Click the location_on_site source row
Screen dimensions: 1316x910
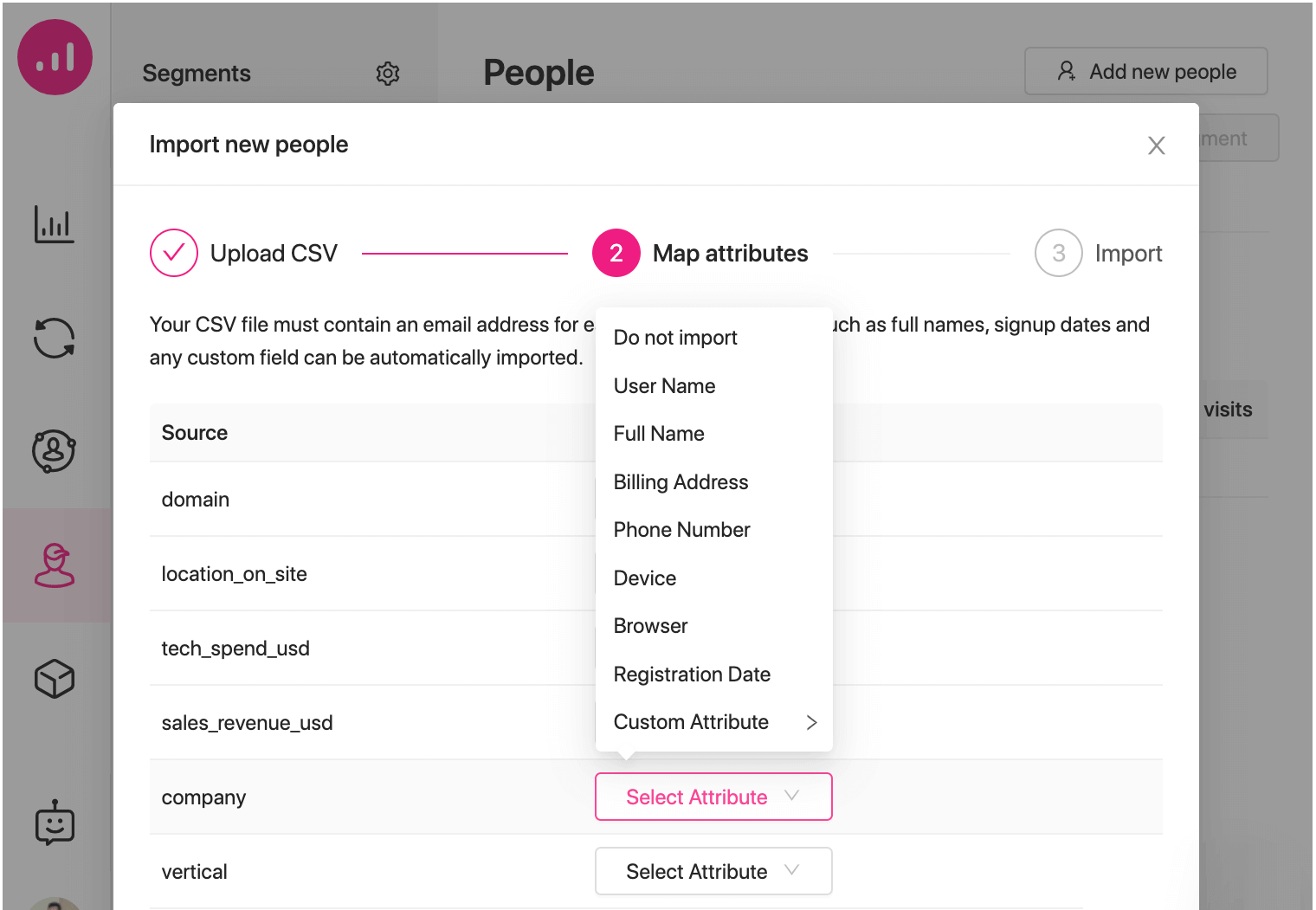(655, 574)
